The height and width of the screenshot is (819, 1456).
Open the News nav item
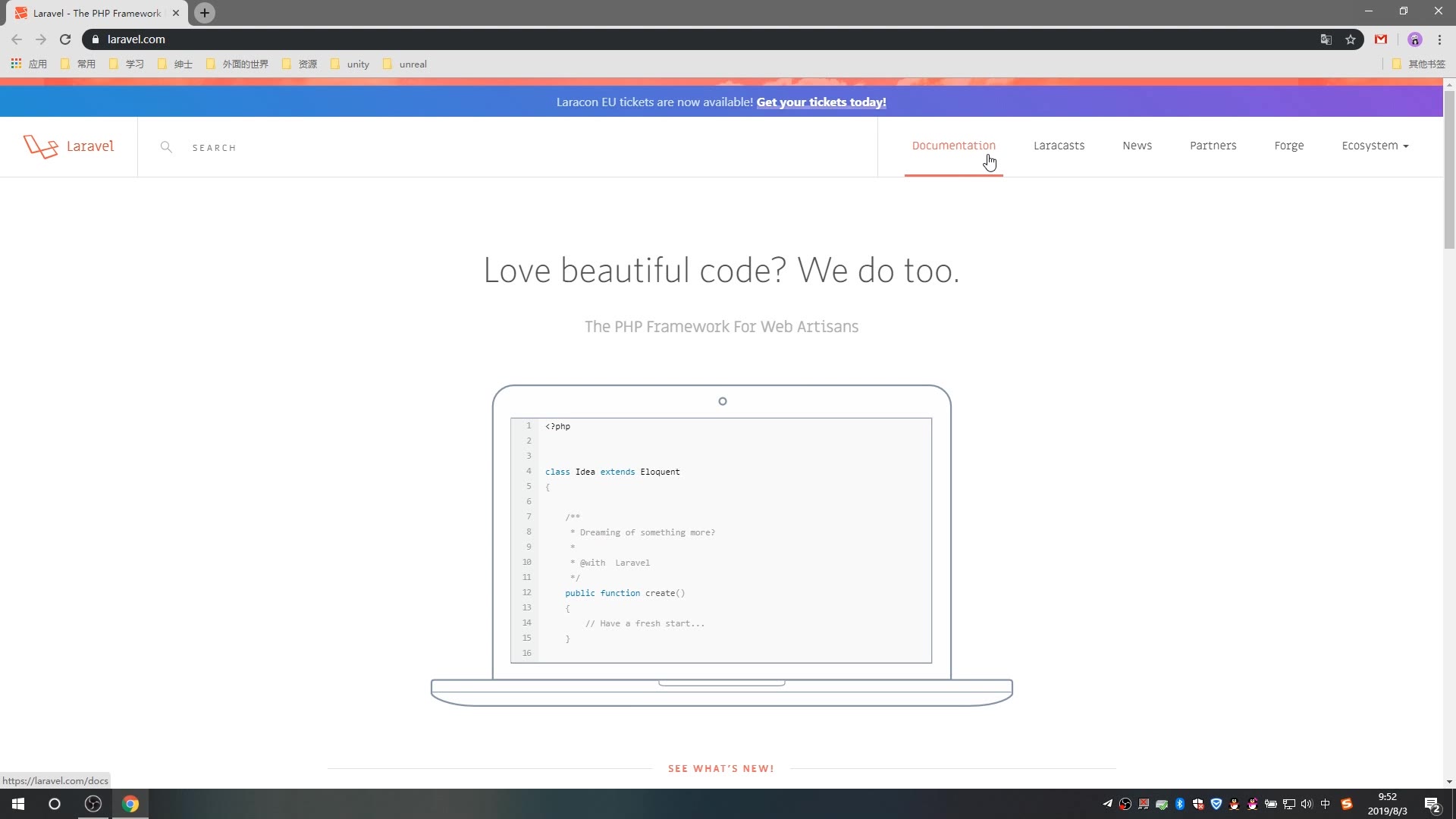[x=1137, y=146]
